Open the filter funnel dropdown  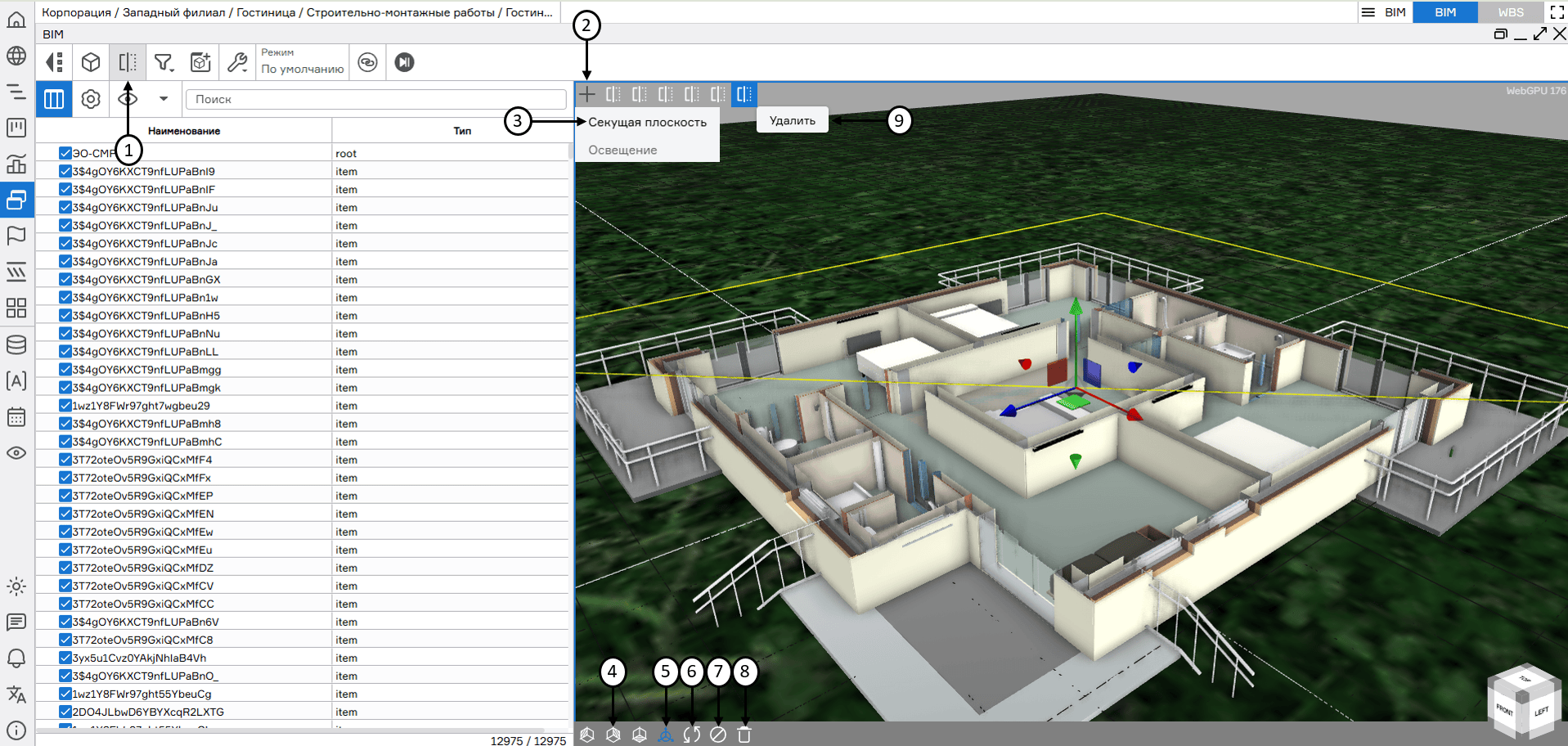pos(164,62)
